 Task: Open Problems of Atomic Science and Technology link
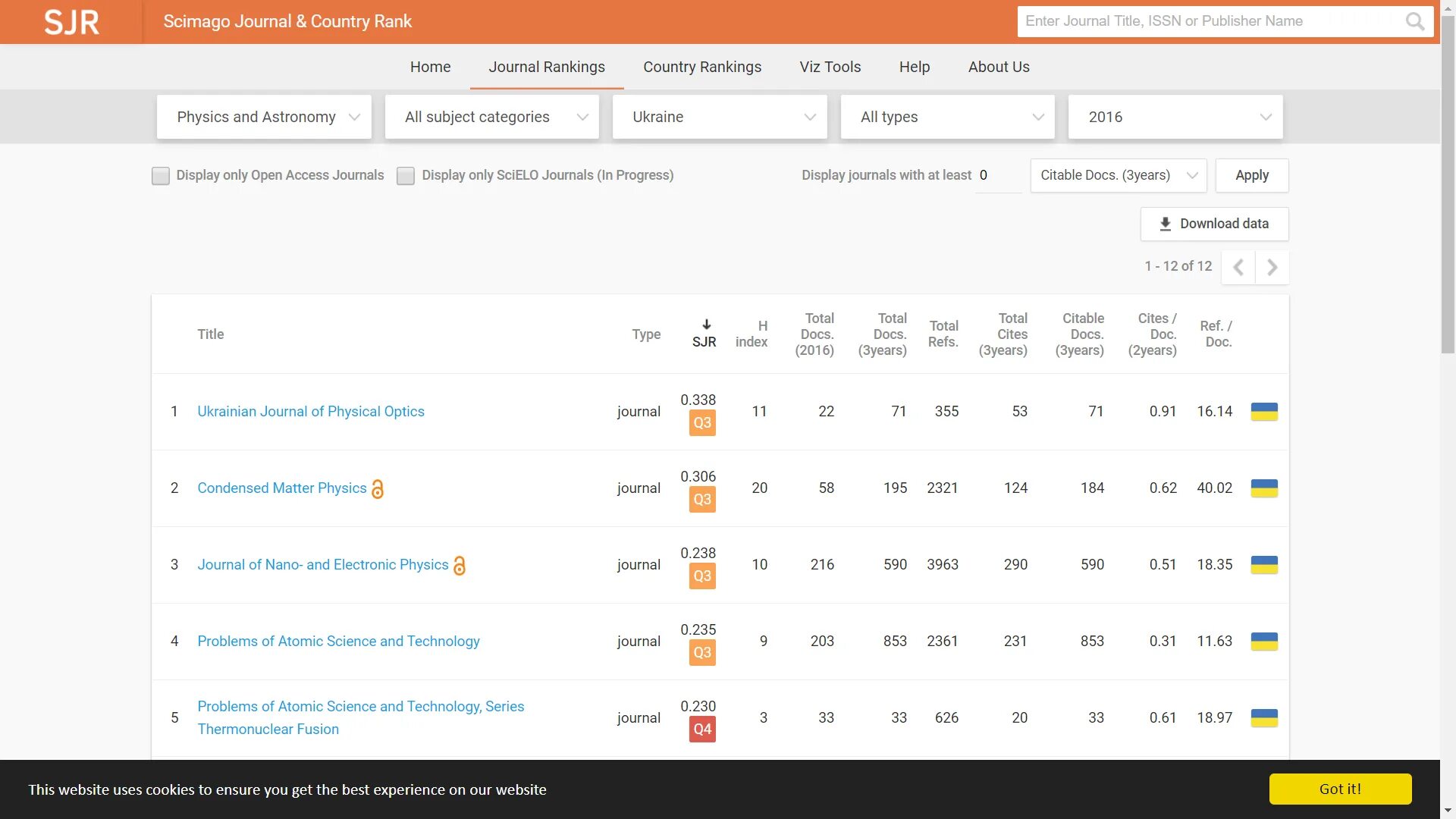click(338, 642)
